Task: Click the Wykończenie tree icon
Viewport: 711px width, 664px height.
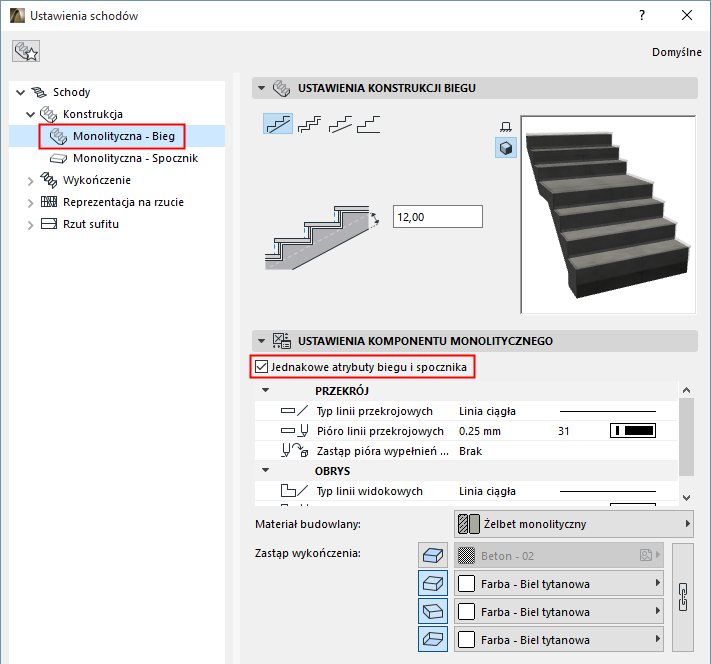Action: (49, 180)
